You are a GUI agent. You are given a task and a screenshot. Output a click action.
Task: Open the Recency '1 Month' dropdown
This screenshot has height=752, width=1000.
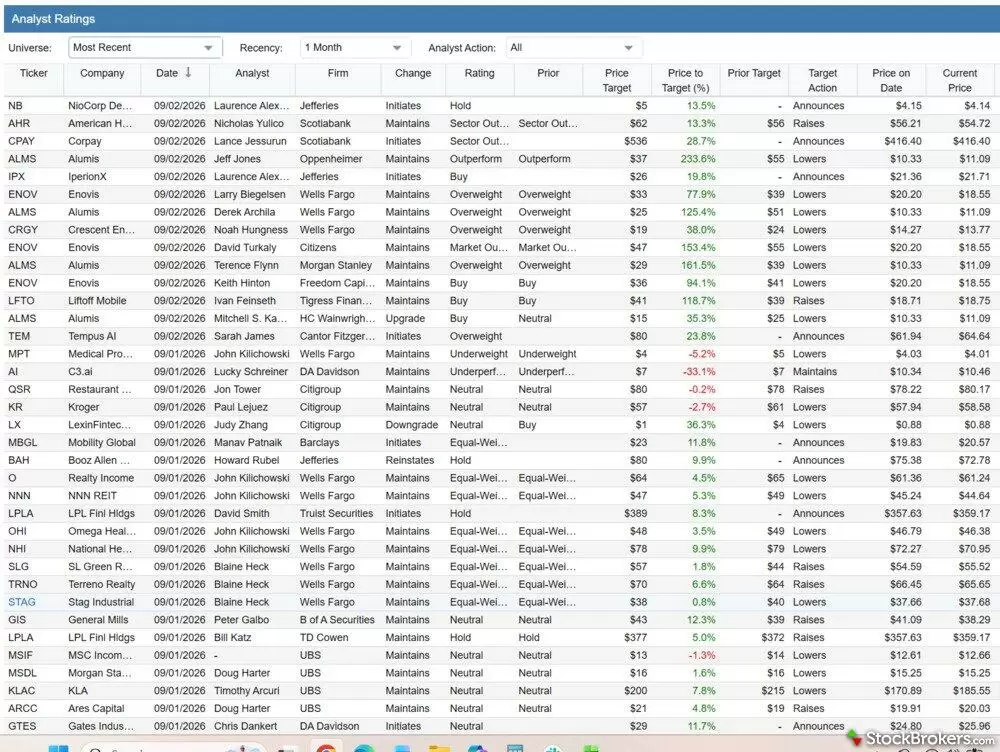tap(354, 47)
